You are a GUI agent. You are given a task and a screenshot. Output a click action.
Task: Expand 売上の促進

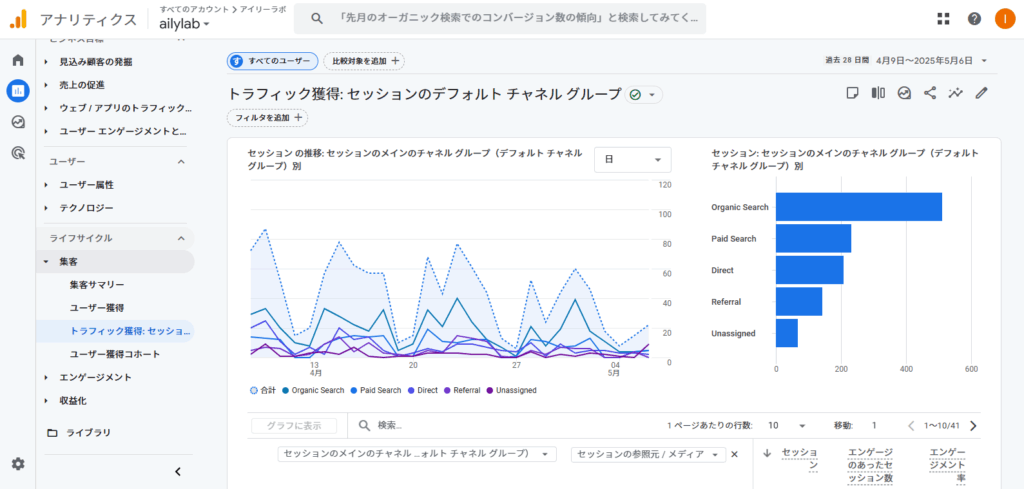tap(46, 85)
